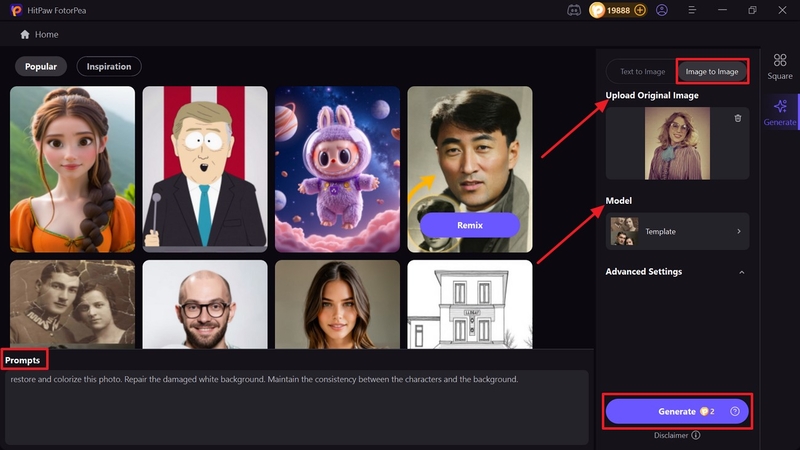Image resolution: width=800 pixels, height=450 pixels.
Task: Click the Template model preview thumbnail
Action: pos(624,231)
